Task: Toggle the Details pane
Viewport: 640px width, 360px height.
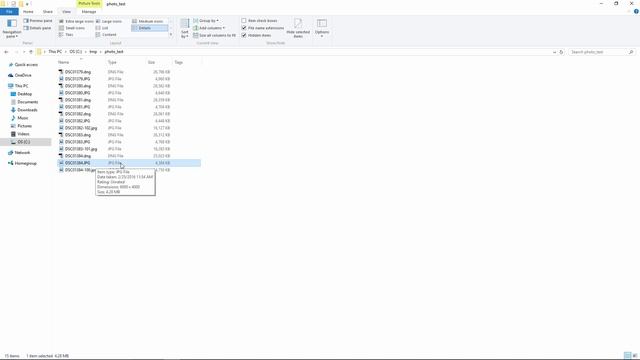Action: click(x=38, y=28)
